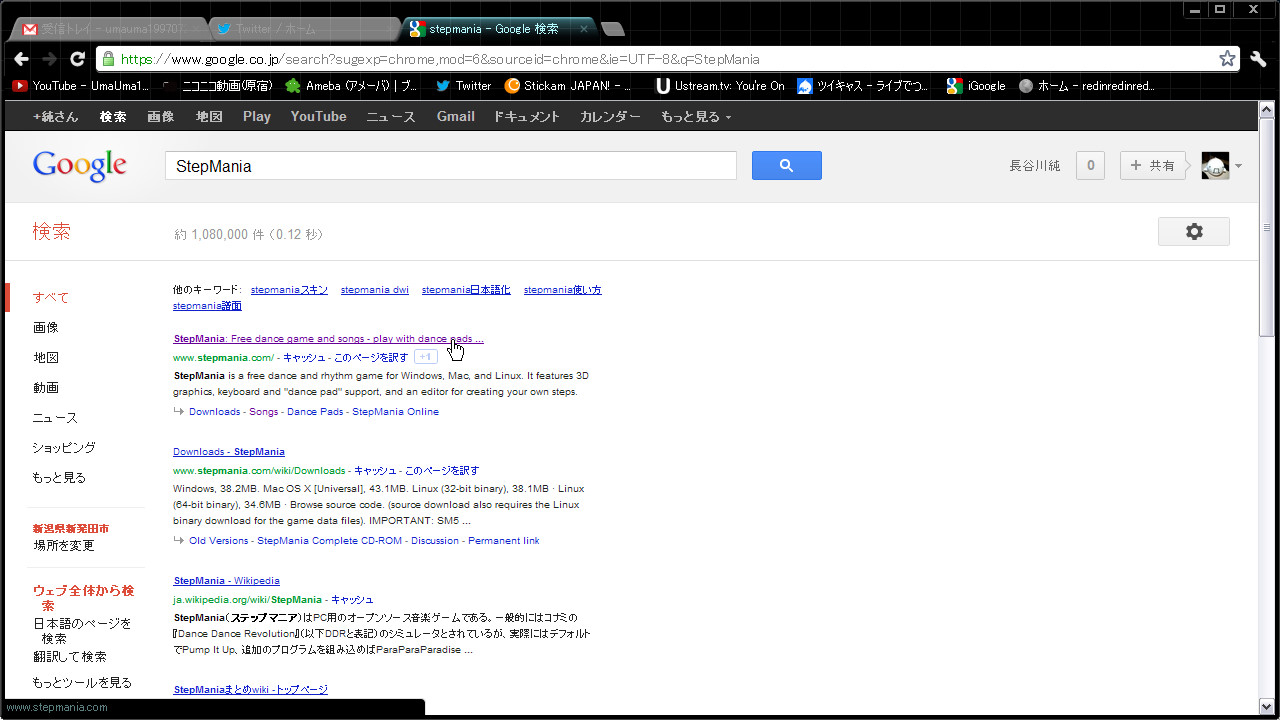Click the +1 button on StepMania result
This screenshot has width=1280, height=720.
[x=426, y=357]
